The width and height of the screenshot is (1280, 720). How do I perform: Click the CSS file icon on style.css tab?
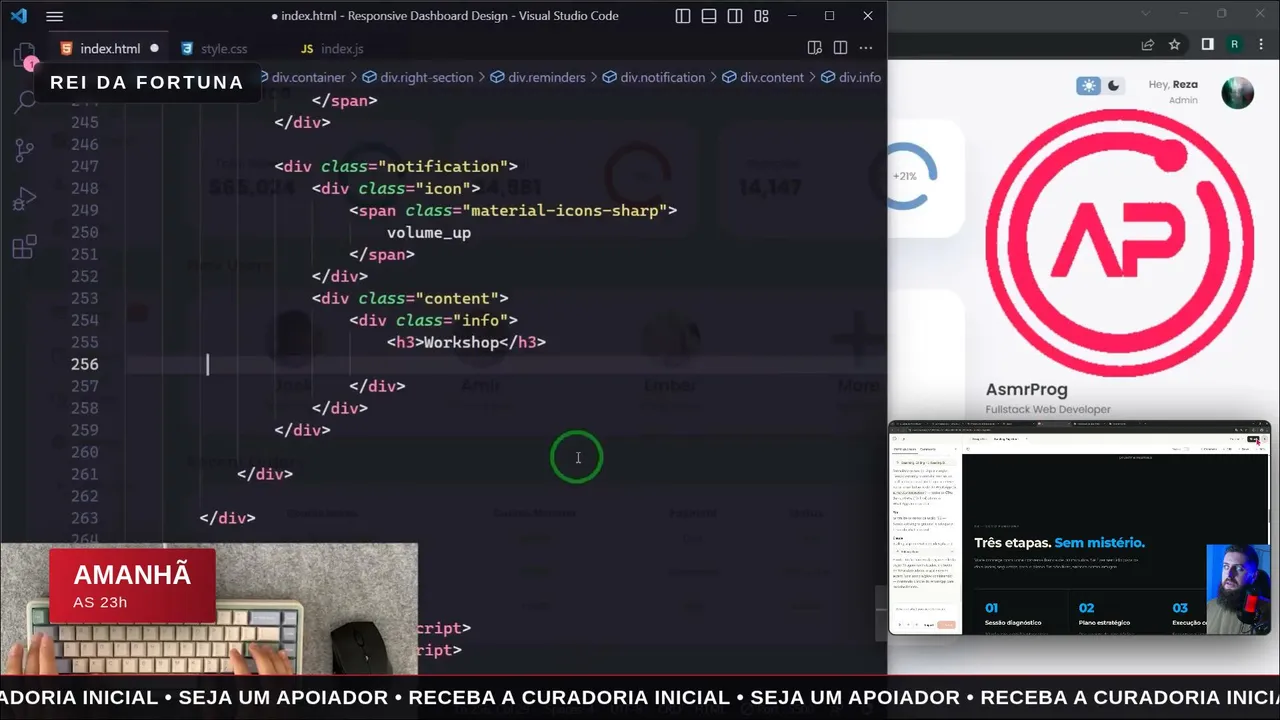pos(187,48)
